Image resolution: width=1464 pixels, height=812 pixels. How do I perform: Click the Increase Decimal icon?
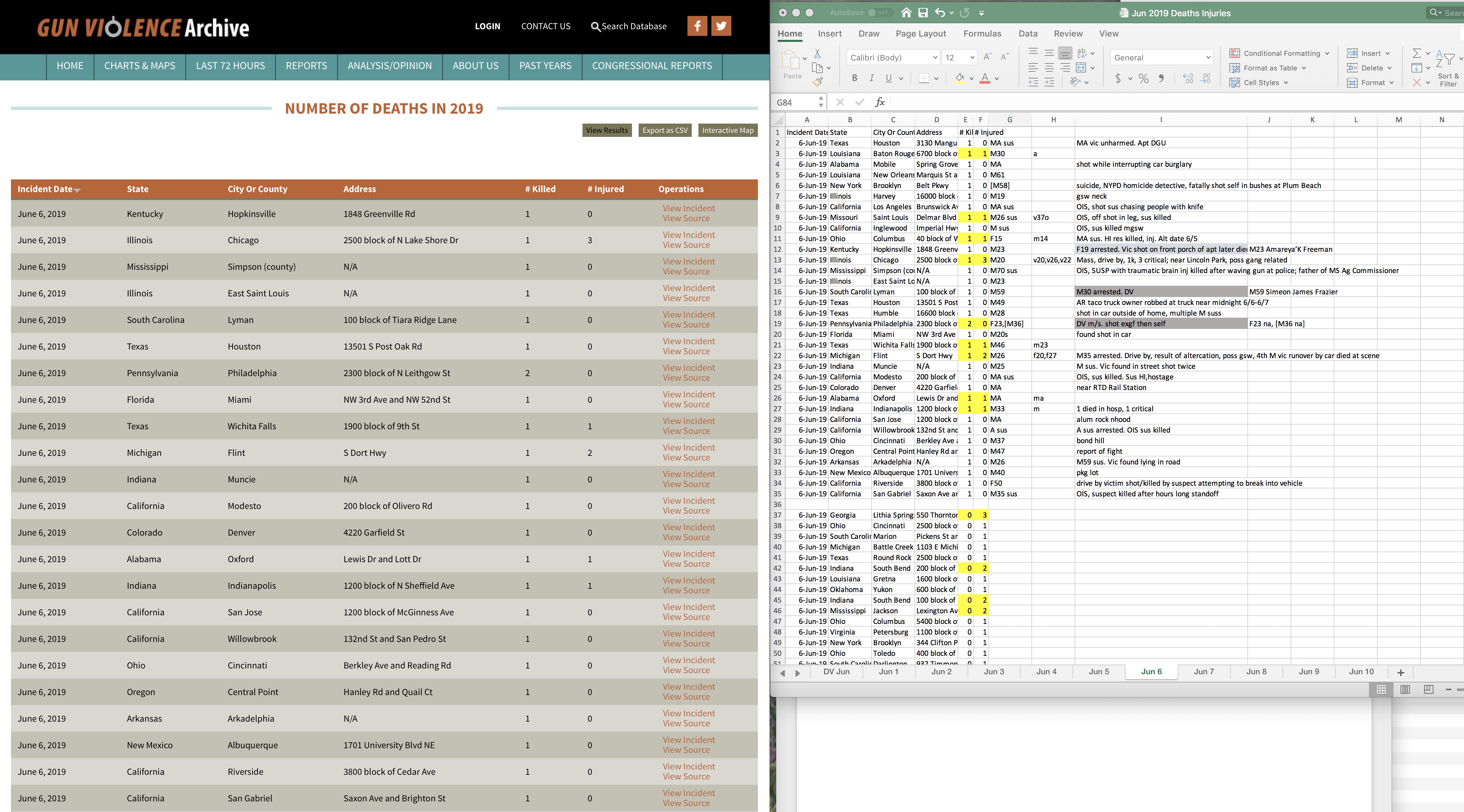point(1188,78)
